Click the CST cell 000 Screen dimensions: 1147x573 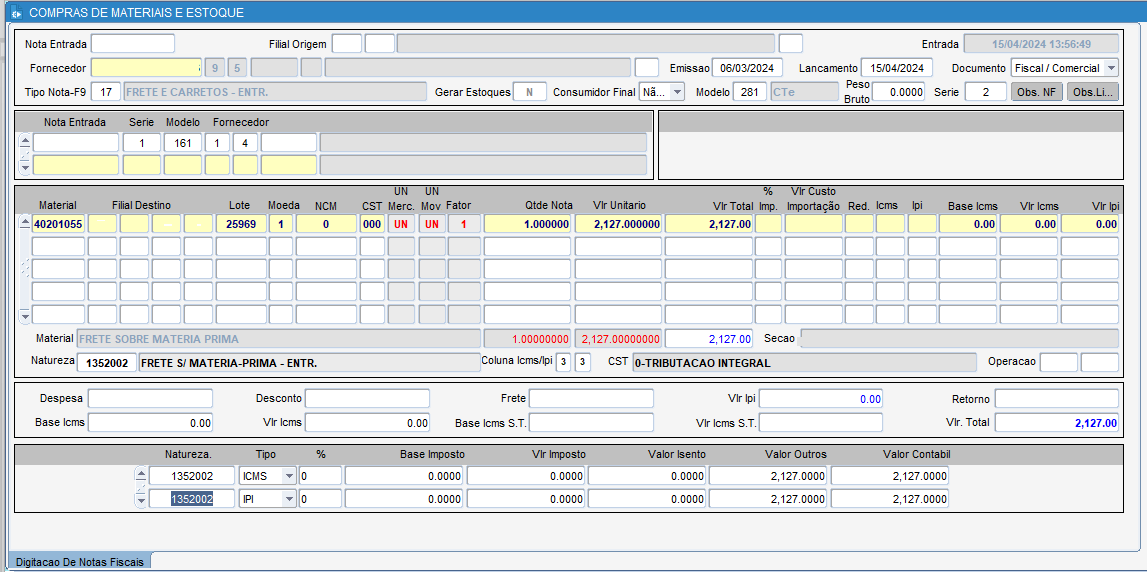tap(372, 224)
